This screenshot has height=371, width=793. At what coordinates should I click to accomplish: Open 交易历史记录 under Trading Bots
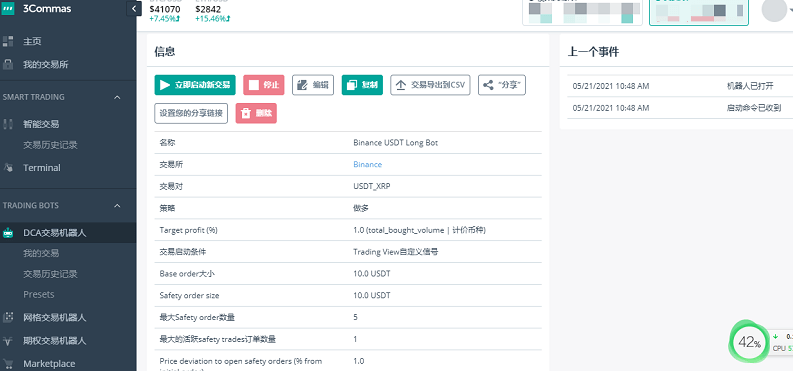click(x=50, y=274)
